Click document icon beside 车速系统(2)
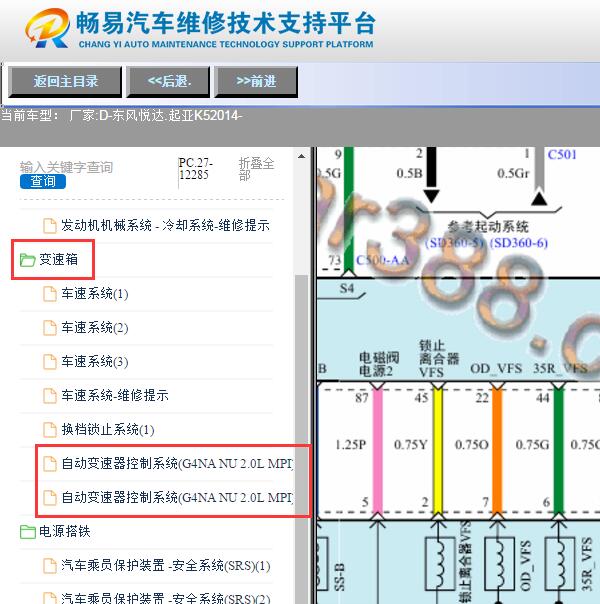 coord(50,328)
